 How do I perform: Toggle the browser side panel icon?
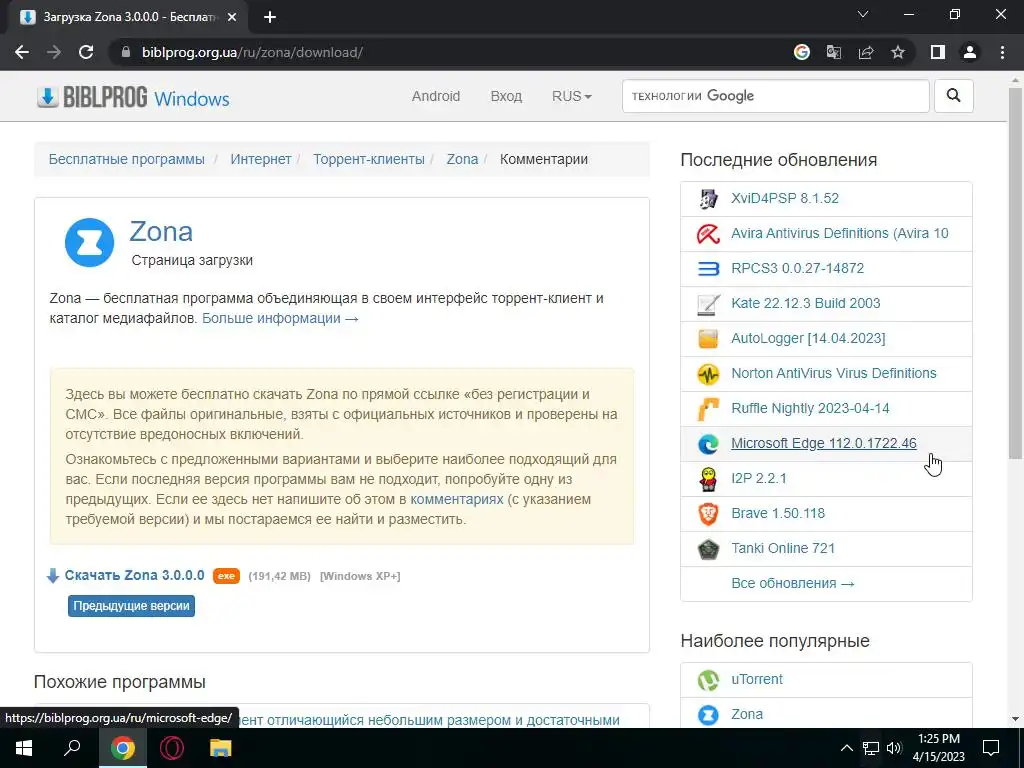pos(938,52)
